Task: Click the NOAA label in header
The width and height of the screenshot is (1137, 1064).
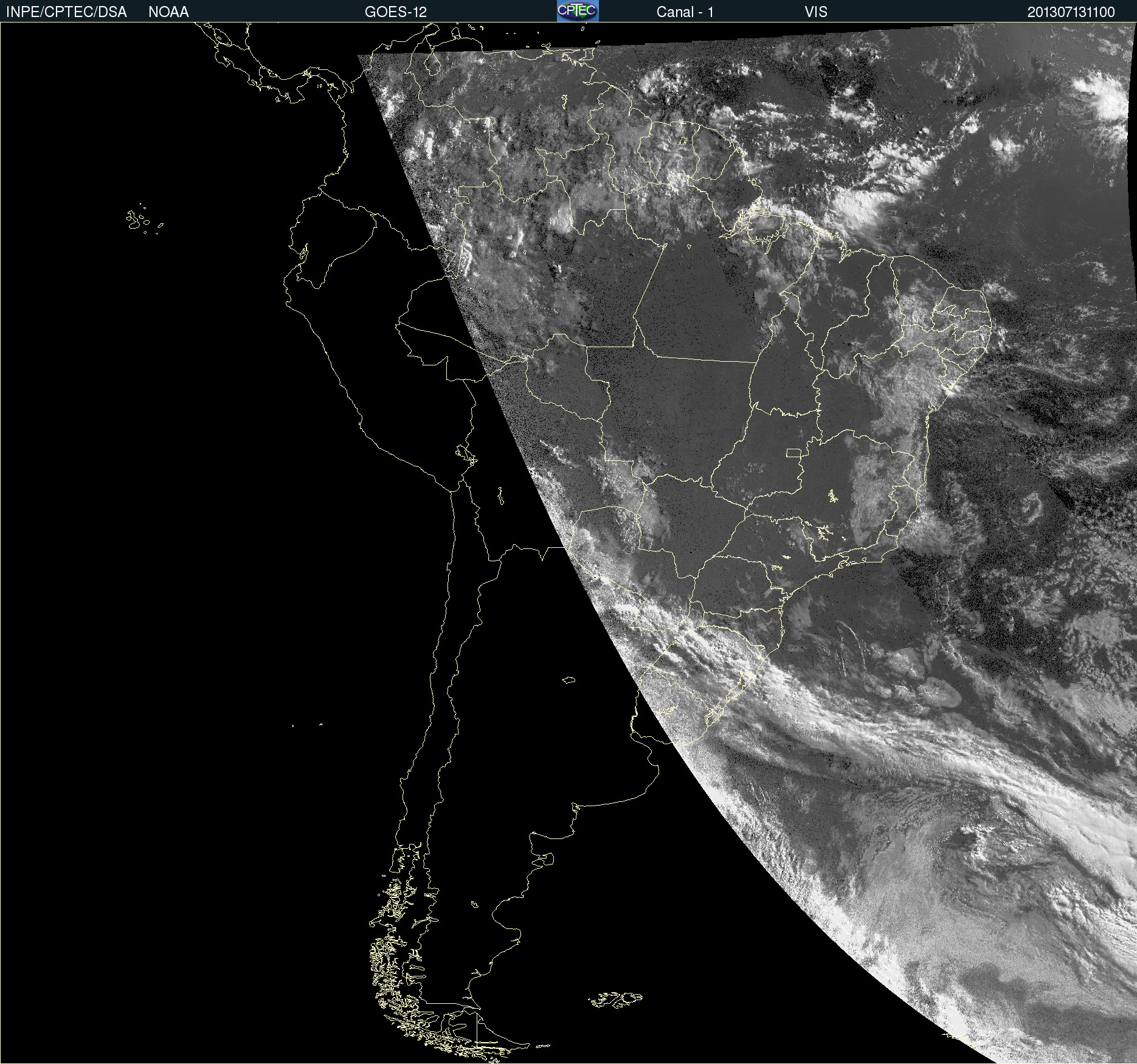Action: coord(168,12)
